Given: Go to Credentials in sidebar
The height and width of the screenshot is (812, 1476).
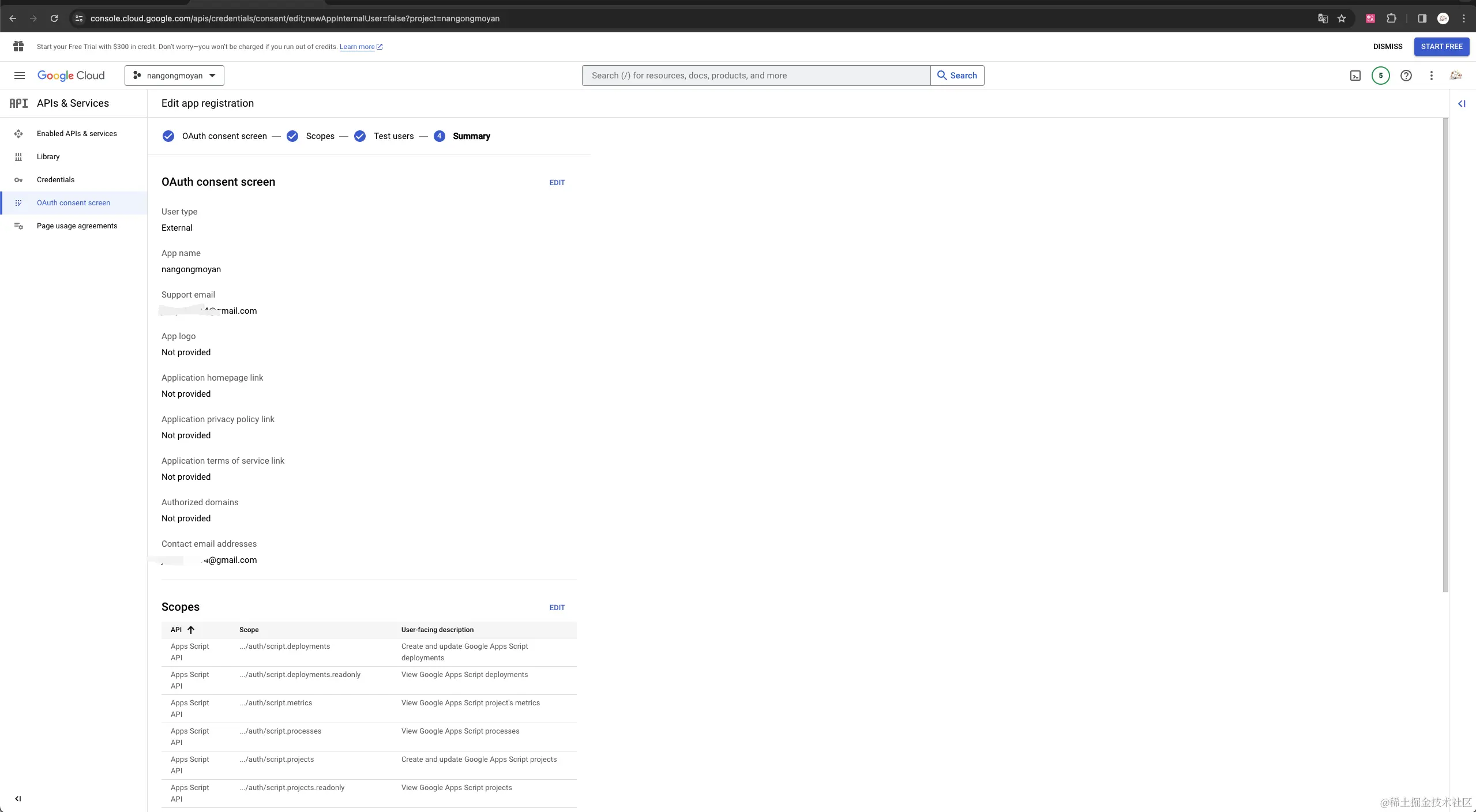Looking at the screenshot, I should [55, 180].
